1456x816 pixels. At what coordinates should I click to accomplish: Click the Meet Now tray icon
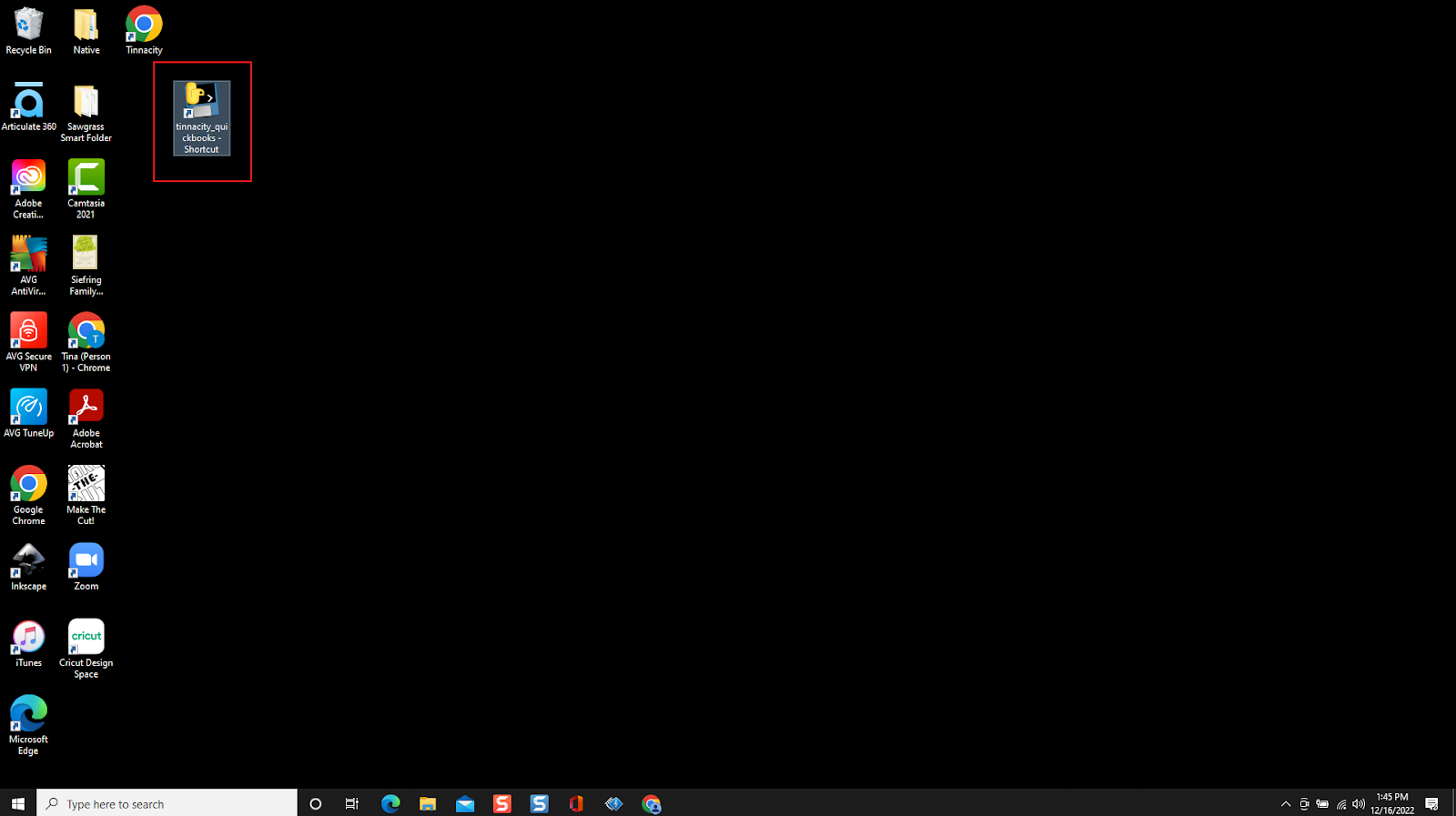pyautogui.click(x=1304, y=803)
